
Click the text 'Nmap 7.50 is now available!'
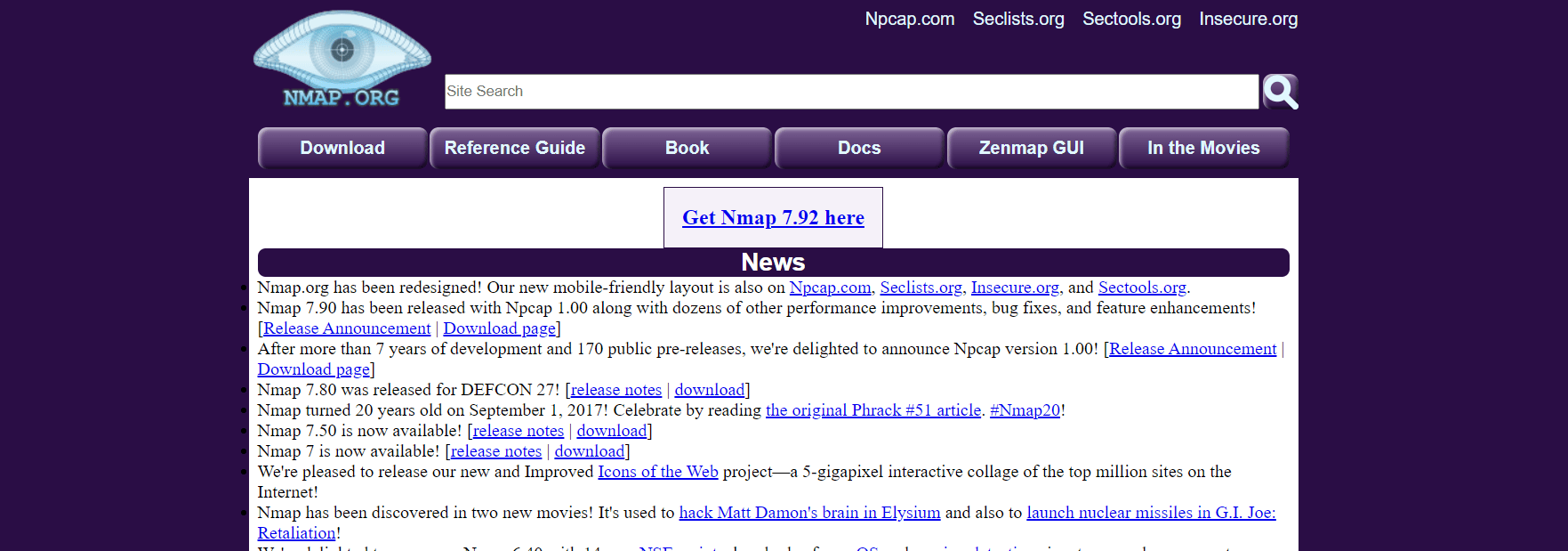coord(359,431)
